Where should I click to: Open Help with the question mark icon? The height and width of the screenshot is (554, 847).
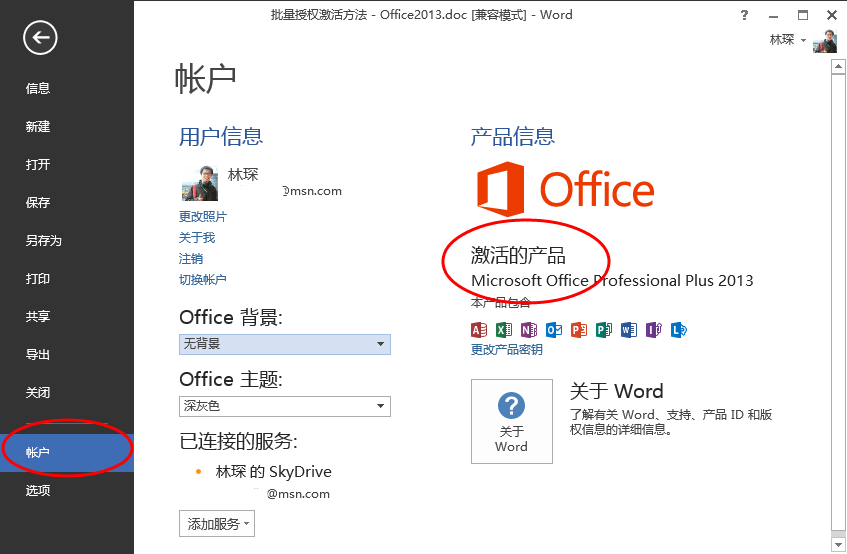744,15
